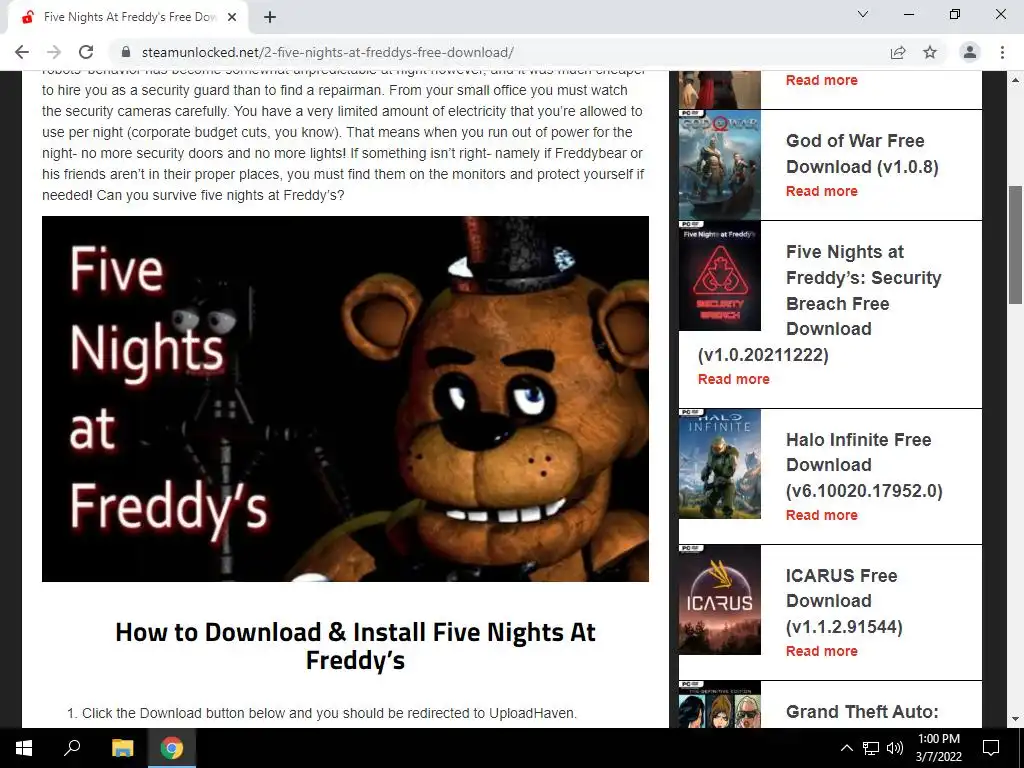The width and height of the screenshot is (1024, 768).
Task: Open the ICARUS cover thumbnail
Action: pos(720,600)
